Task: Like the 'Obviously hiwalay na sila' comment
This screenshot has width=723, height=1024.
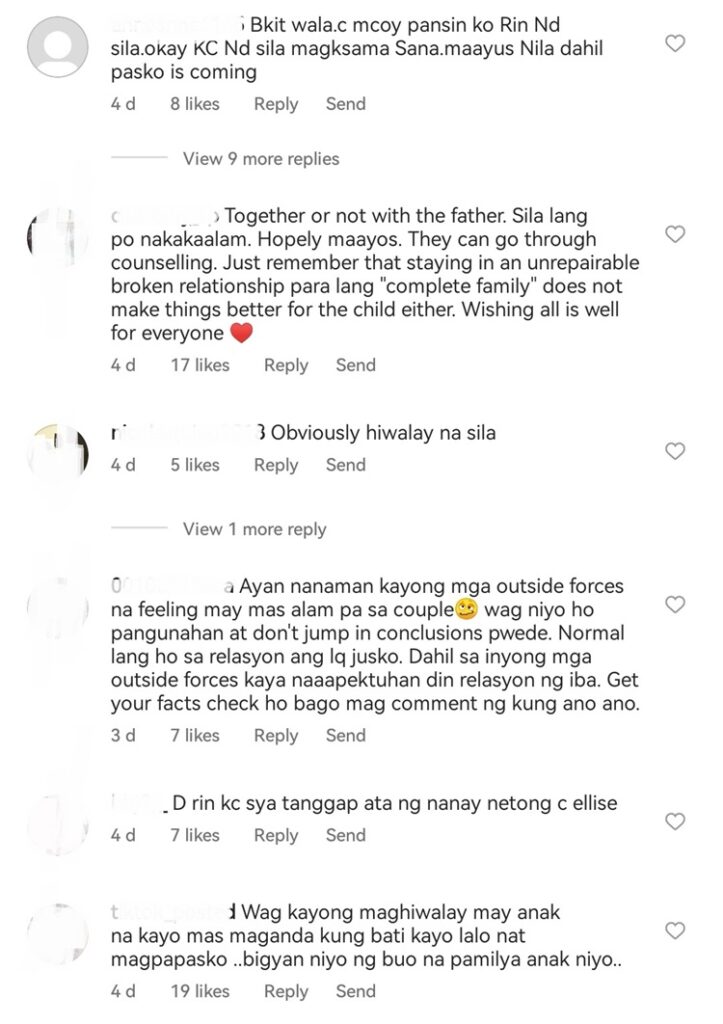Action: (x=675, y=451)
